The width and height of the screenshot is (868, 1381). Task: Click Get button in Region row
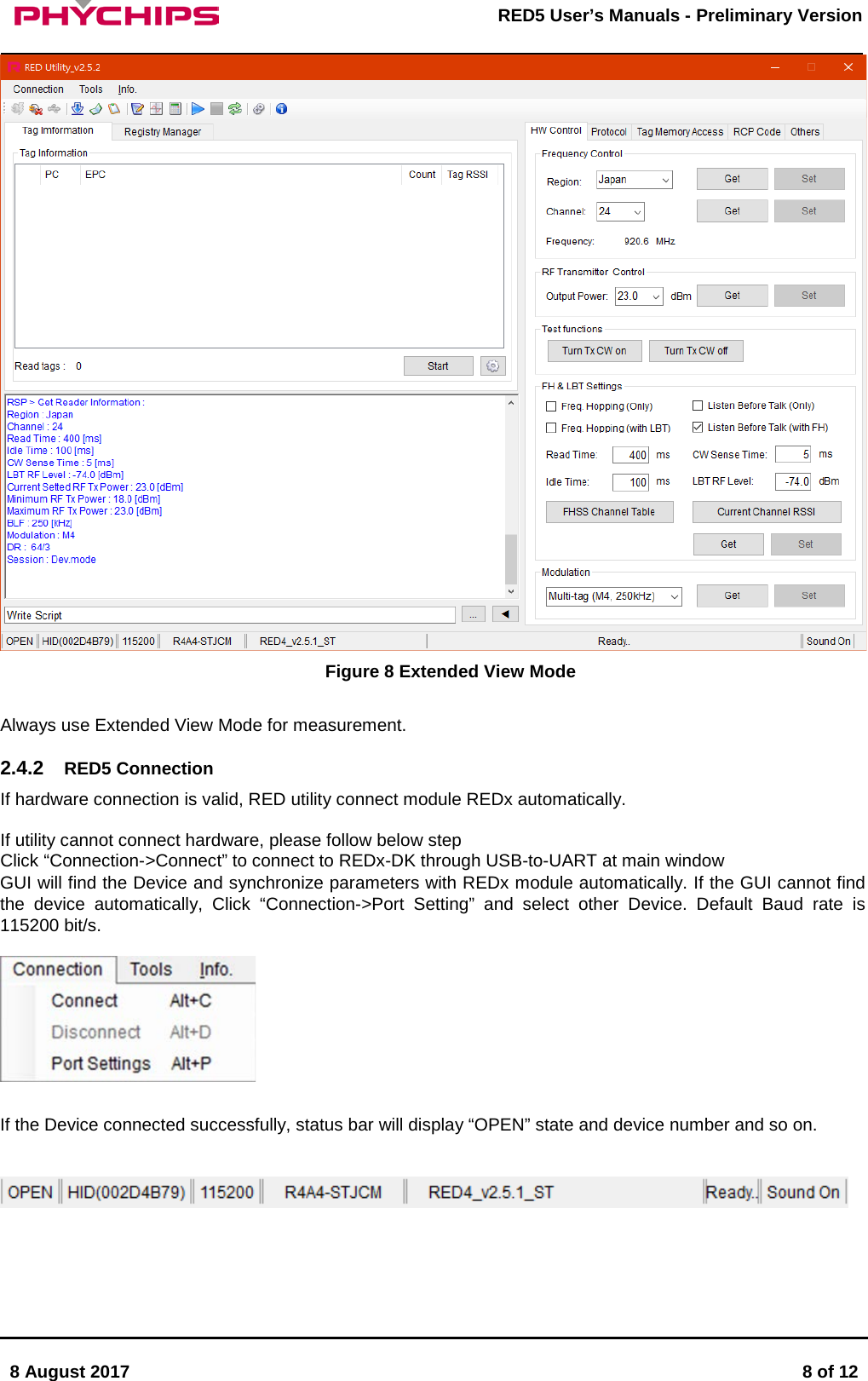coord(733,179)
